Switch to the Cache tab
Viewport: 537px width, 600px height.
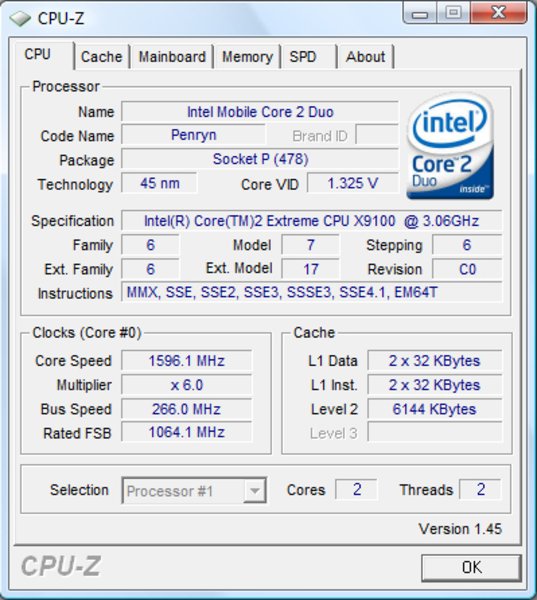[x=102, y=57]
